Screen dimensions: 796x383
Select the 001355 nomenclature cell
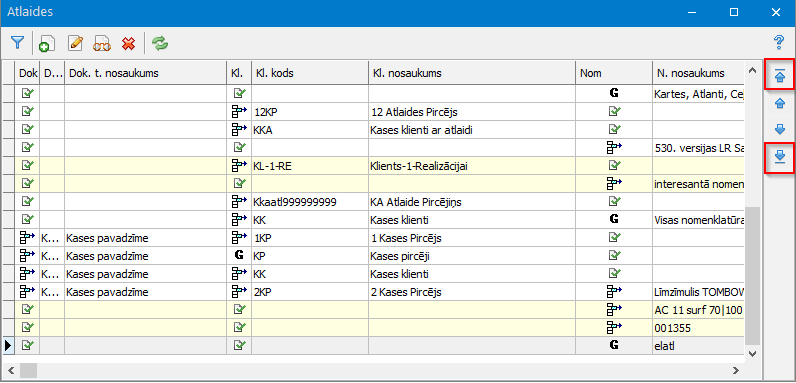click(698, 328)
